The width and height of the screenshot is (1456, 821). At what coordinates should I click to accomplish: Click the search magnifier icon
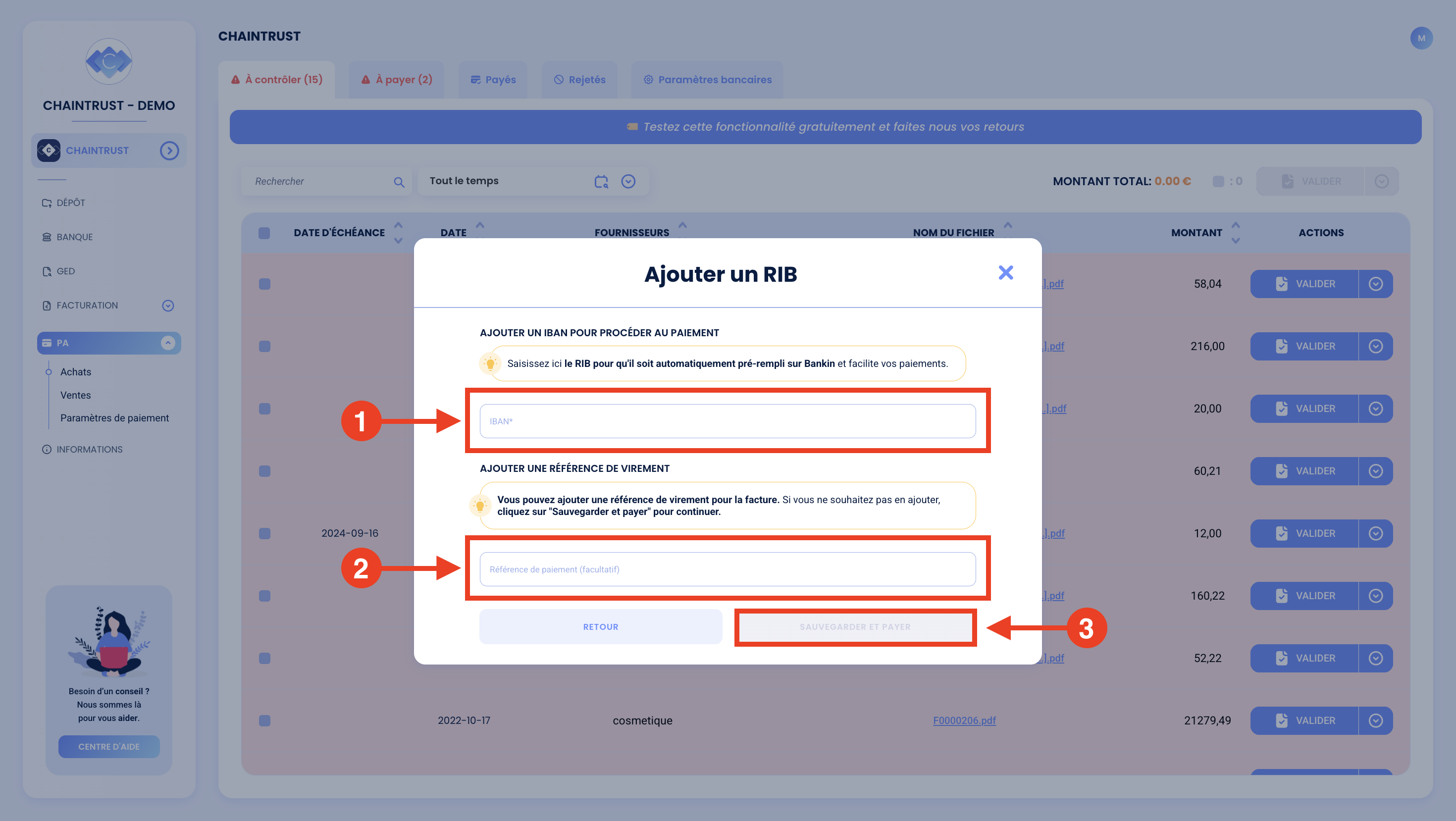pyautogui.click(x=399, y=182)
